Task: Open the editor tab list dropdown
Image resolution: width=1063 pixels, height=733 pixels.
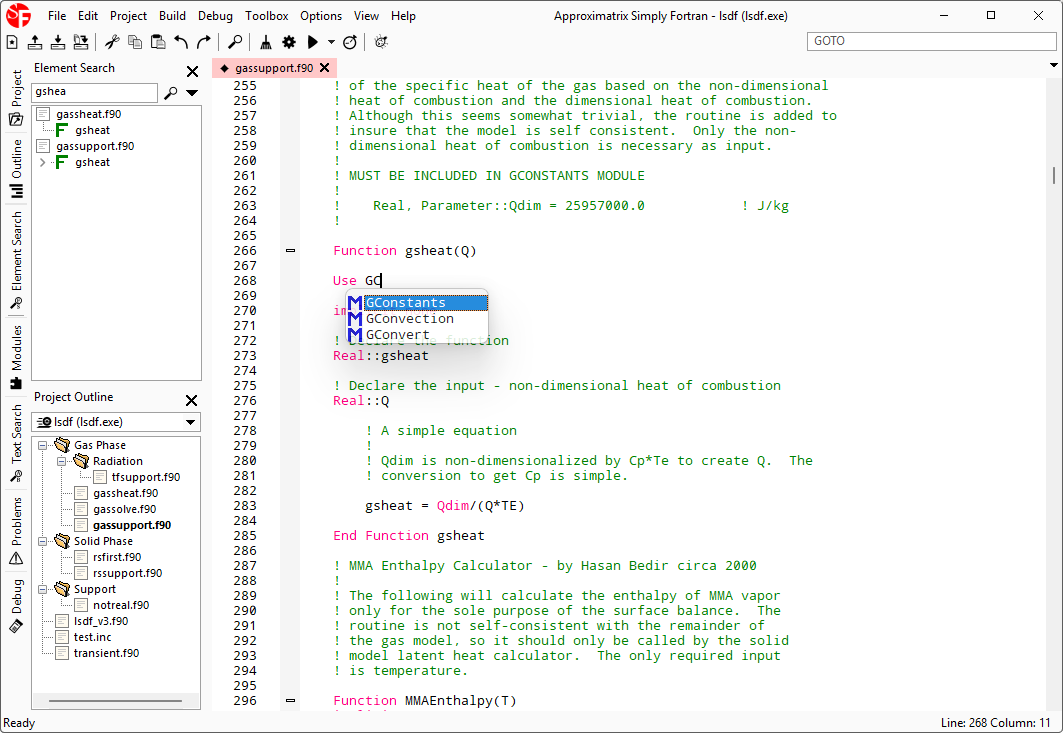Action: [1054, 66]
